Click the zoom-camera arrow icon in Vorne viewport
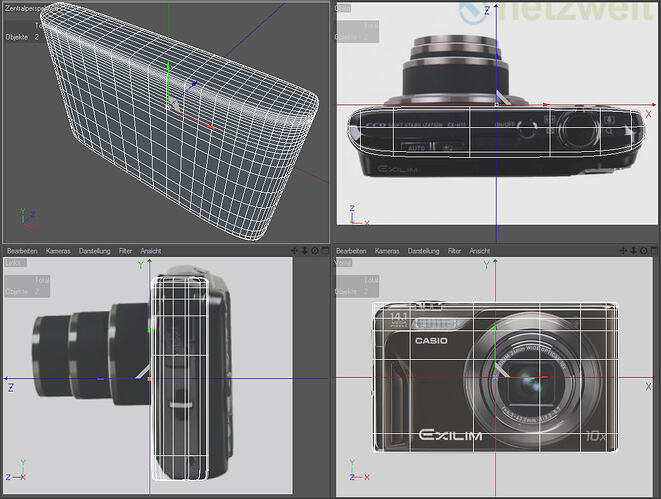The width and height of the screenshot is (661, 499). 633,251
